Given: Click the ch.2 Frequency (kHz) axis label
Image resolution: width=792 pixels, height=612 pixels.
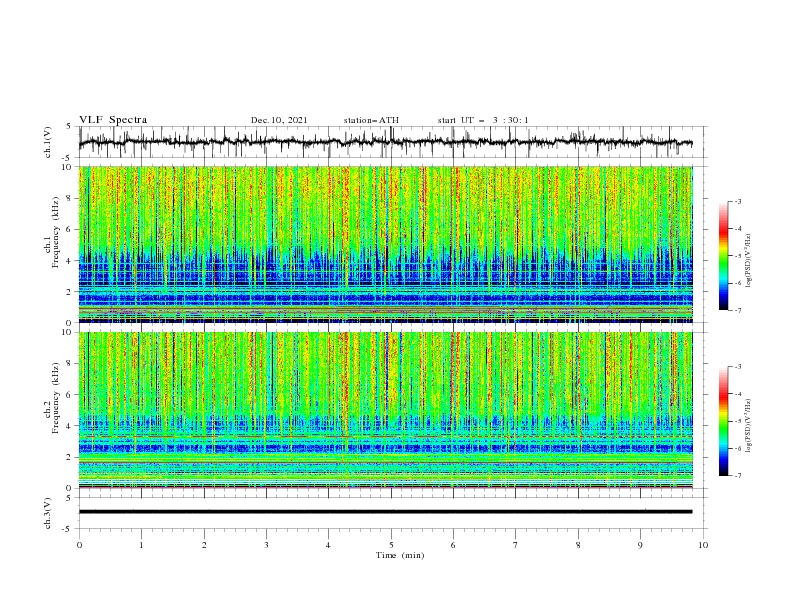Looking at the screenshot, I should tap(51, 398).
